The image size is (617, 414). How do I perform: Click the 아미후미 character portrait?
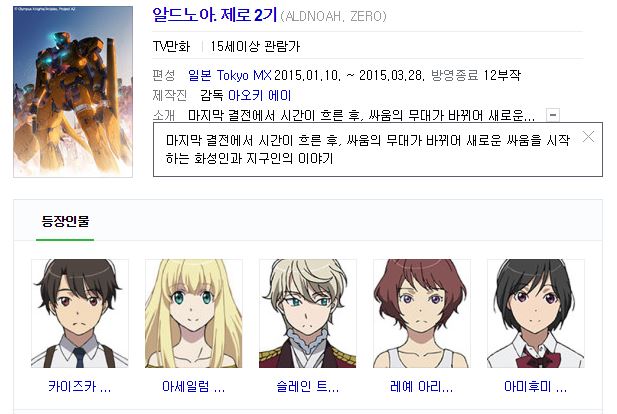click(536, 313)
